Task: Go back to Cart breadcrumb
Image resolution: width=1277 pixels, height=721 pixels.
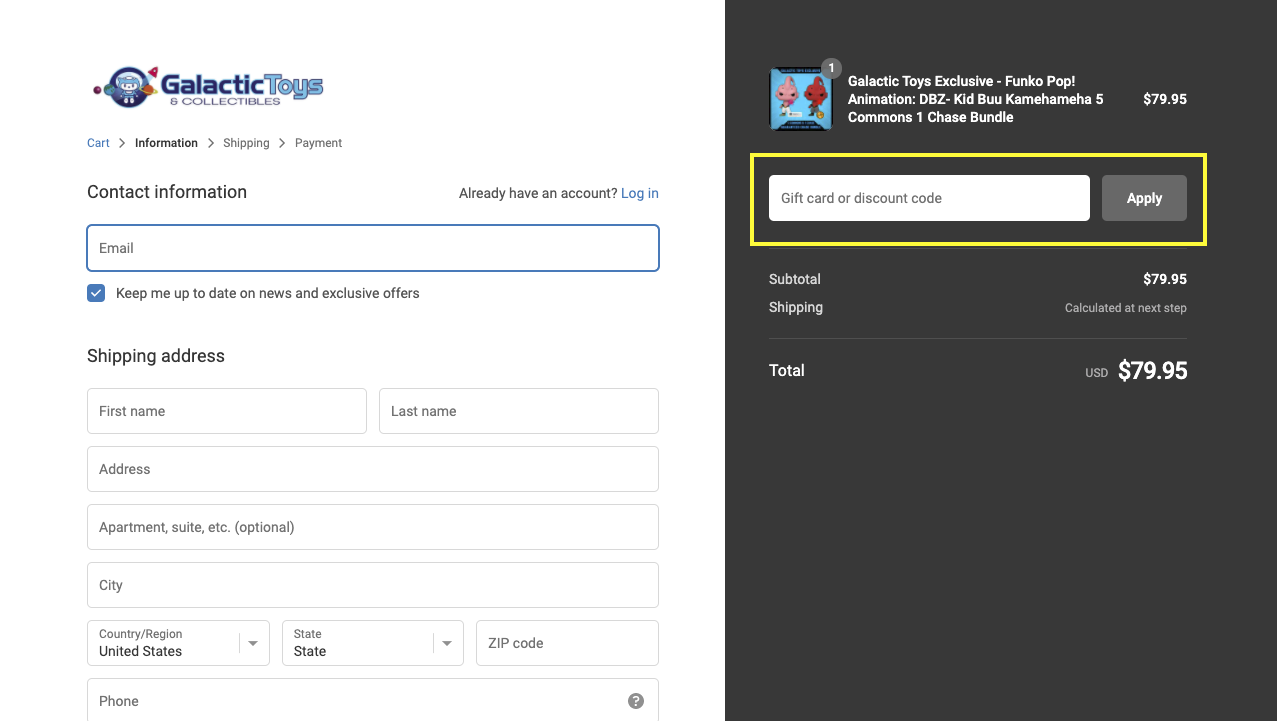Action: point(98,143)
